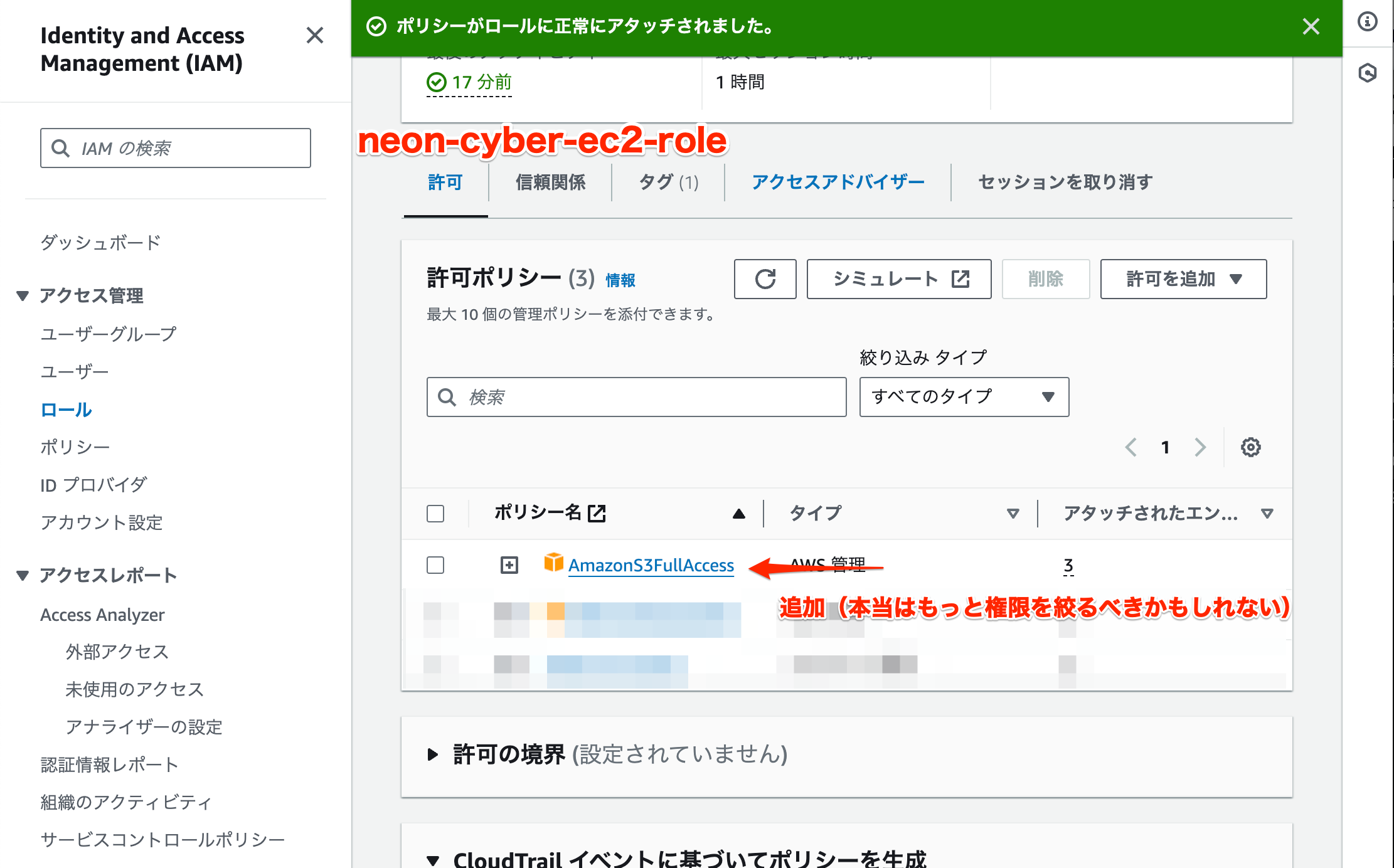Open the すべてのタイプ filter dropdown

coord(964,396)
